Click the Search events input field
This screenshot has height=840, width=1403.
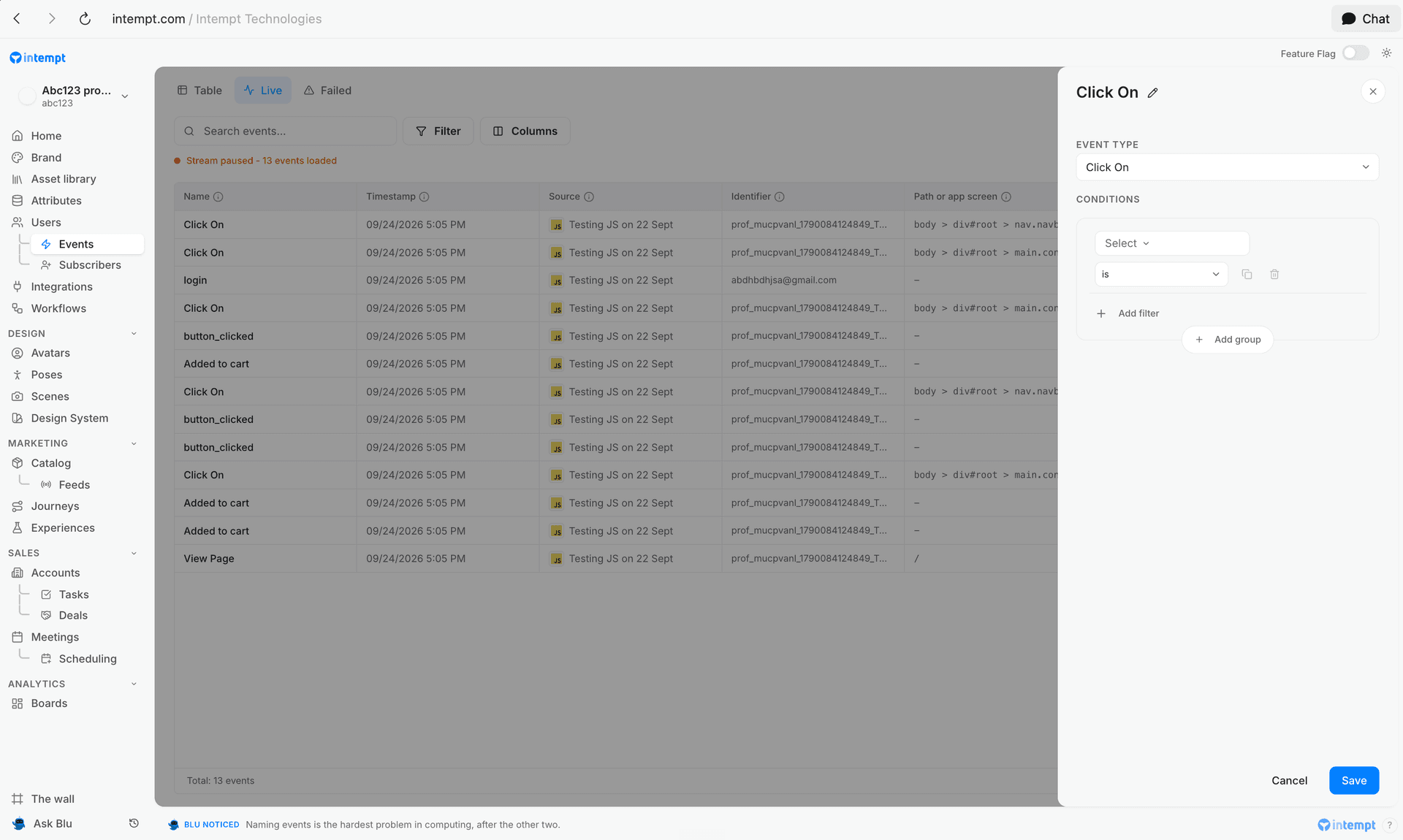click(x=285, y=131)
